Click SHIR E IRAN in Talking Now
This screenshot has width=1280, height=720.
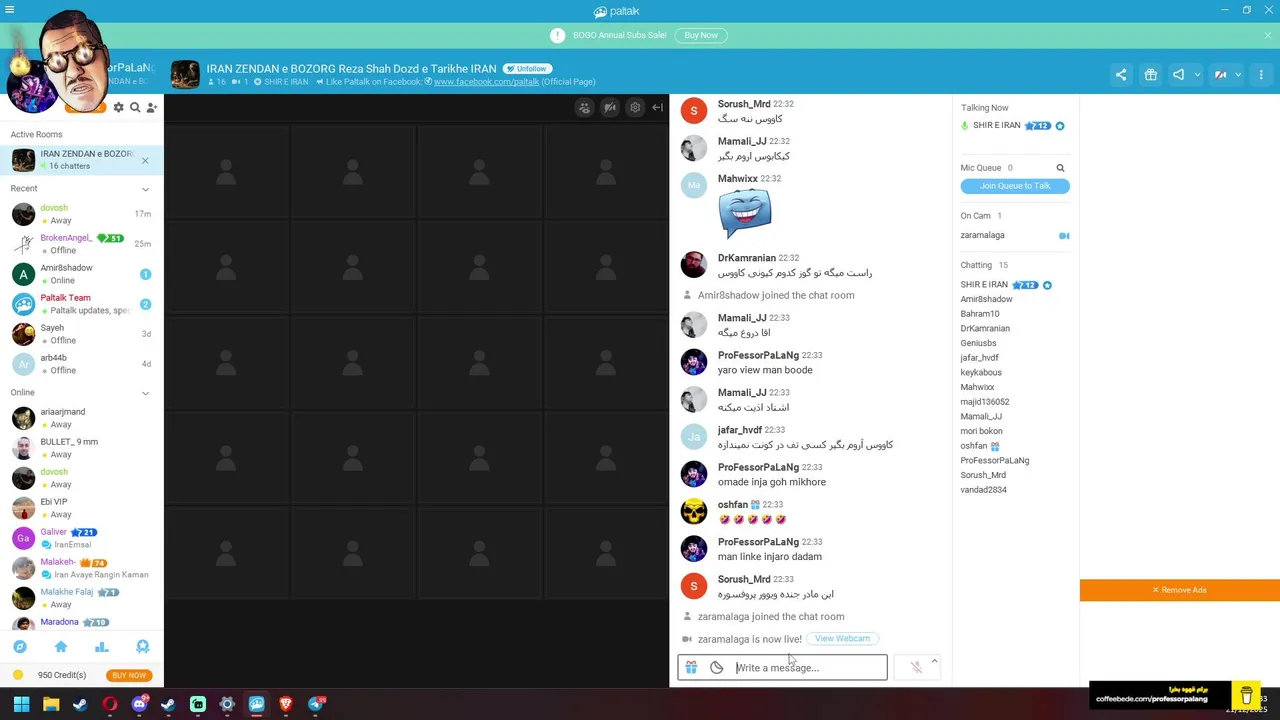coord(996,126)
